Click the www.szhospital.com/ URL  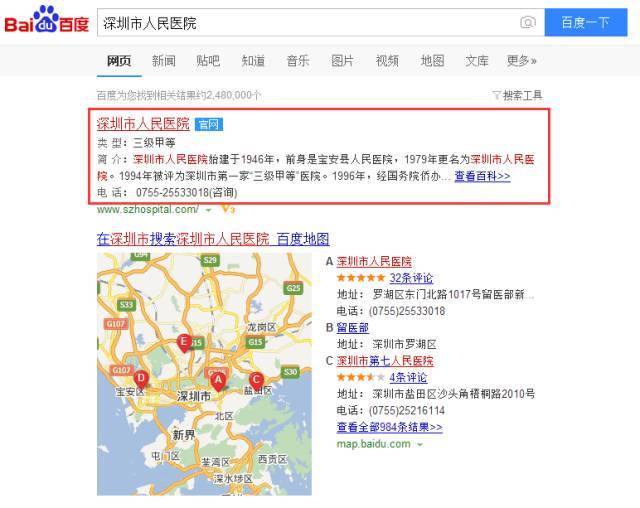pos(148,210)
